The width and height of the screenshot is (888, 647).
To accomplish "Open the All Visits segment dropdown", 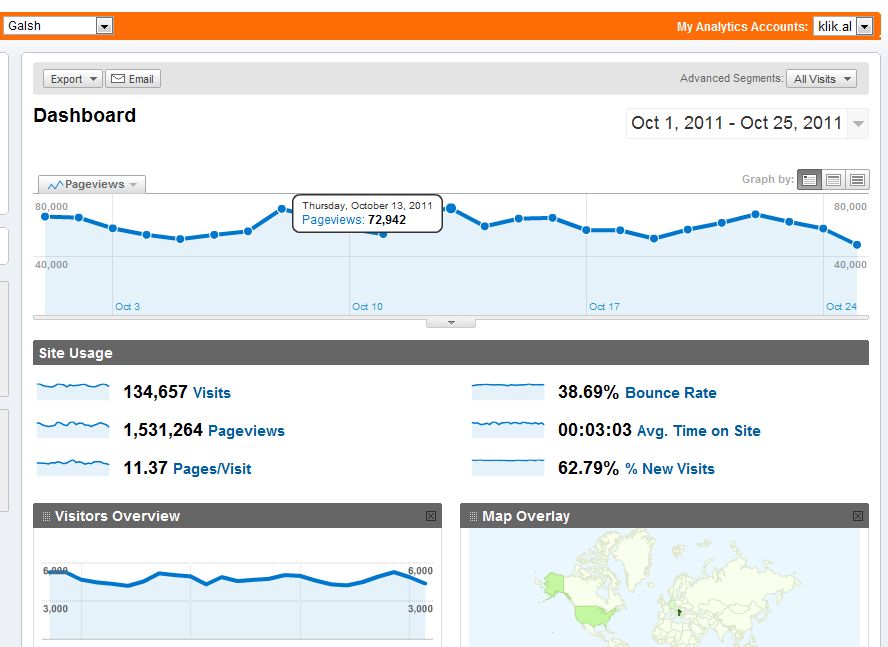I will [821, 79].
